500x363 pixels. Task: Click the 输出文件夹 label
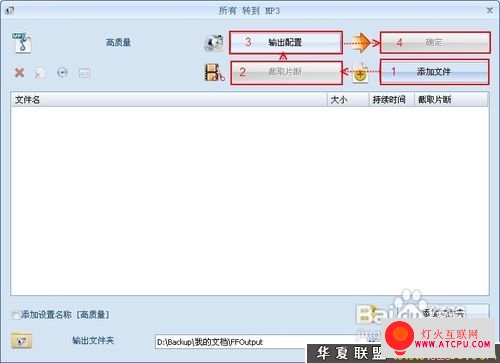pos(93,340)
